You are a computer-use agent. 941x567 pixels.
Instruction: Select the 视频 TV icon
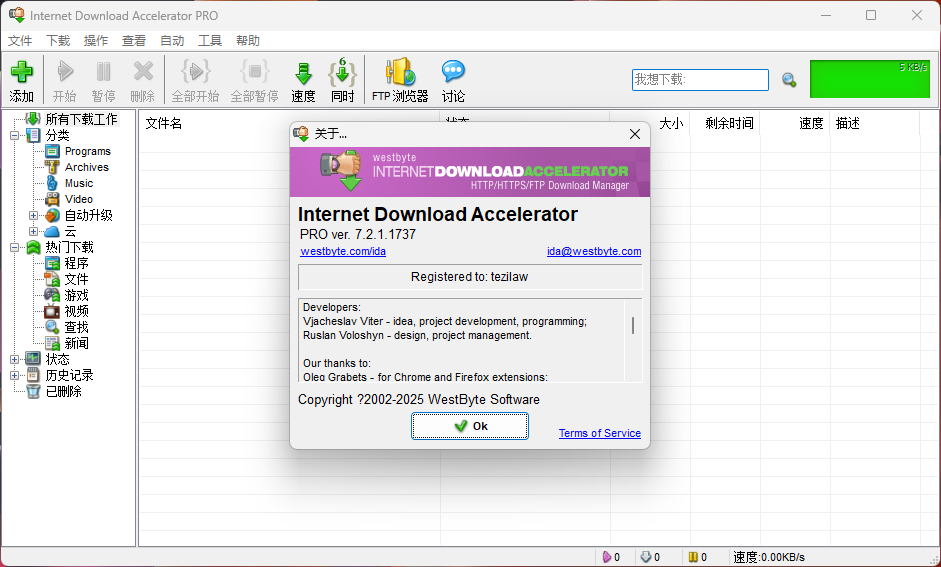pyautogui.click(x=53, y=311)
